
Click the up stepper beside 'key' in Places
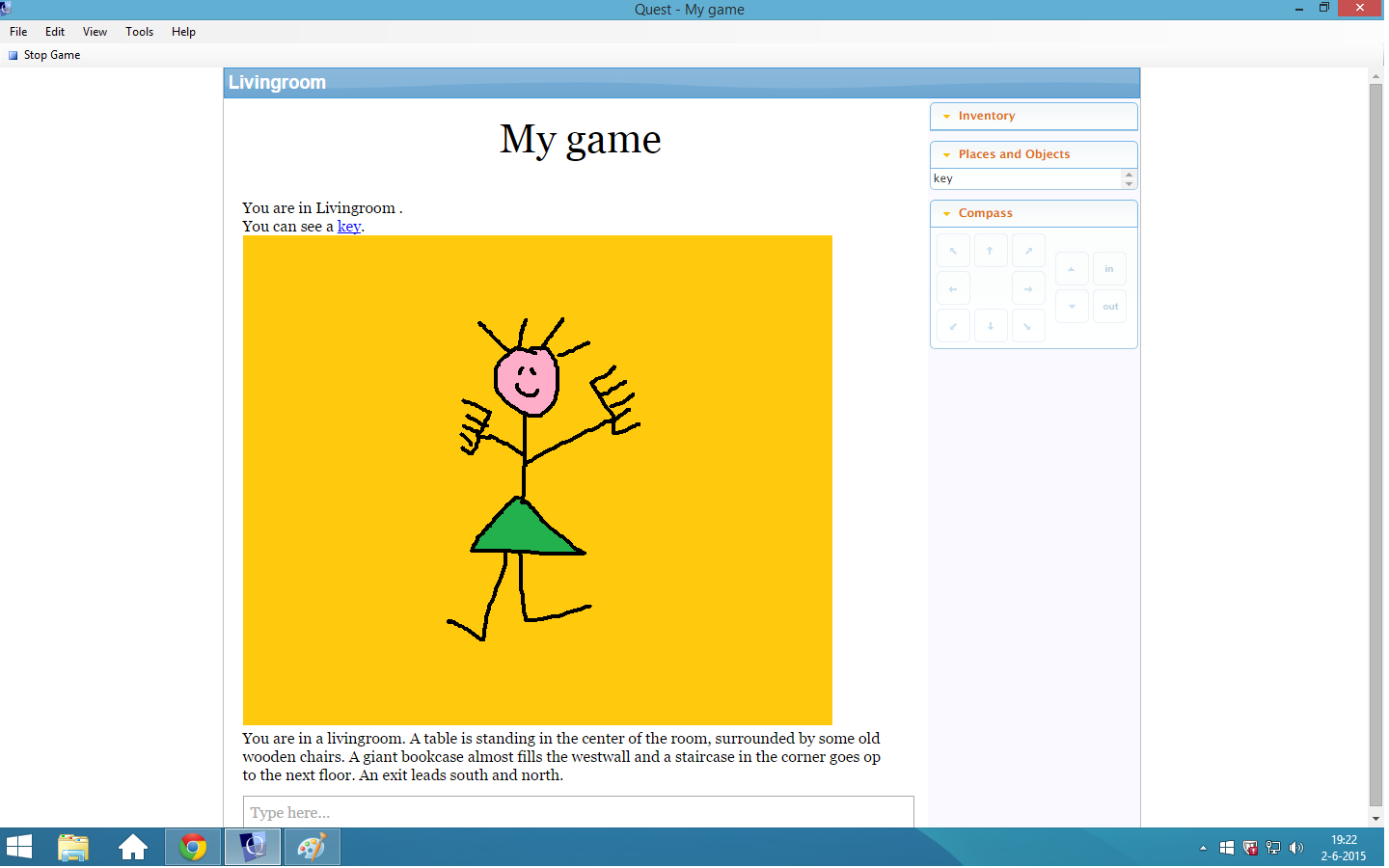(x=1128, y=174)
